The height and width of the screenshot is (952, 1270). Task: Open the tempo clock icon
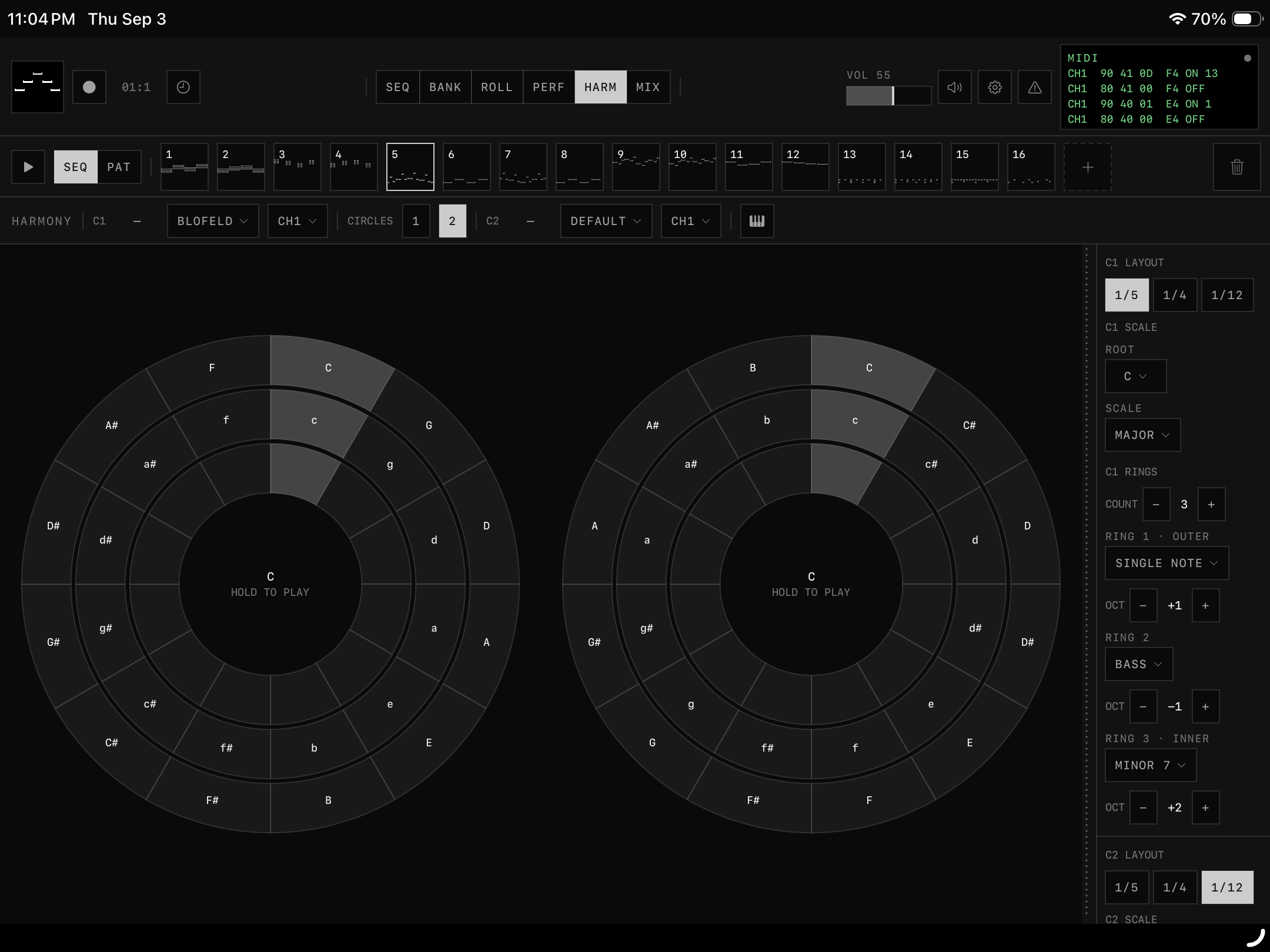tap(183, 87)
